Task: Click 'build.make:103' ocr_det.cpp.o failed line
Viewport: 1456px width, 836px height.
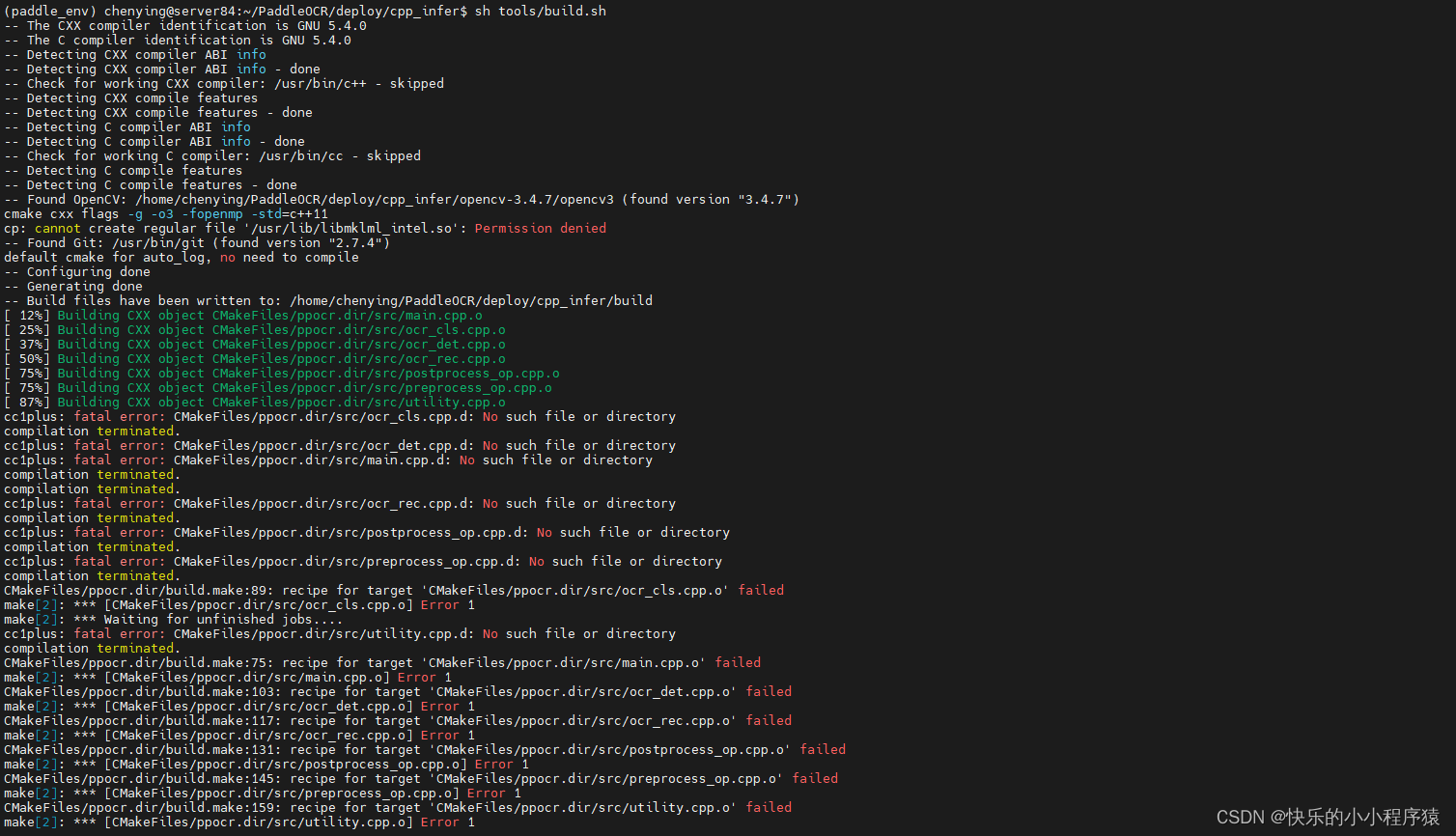Action: (x=398, y=691)
